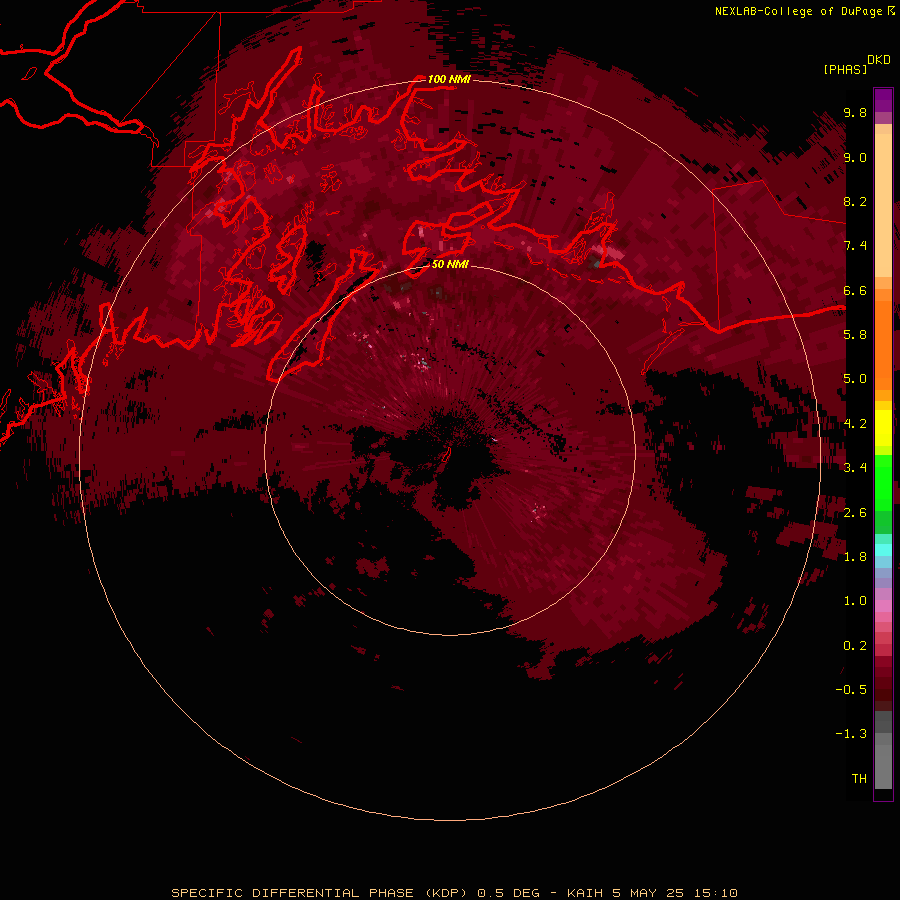Click the [PHAS] units label
Image resolution: width=900 pixels, height=900 pixels.
pos(845,69)
